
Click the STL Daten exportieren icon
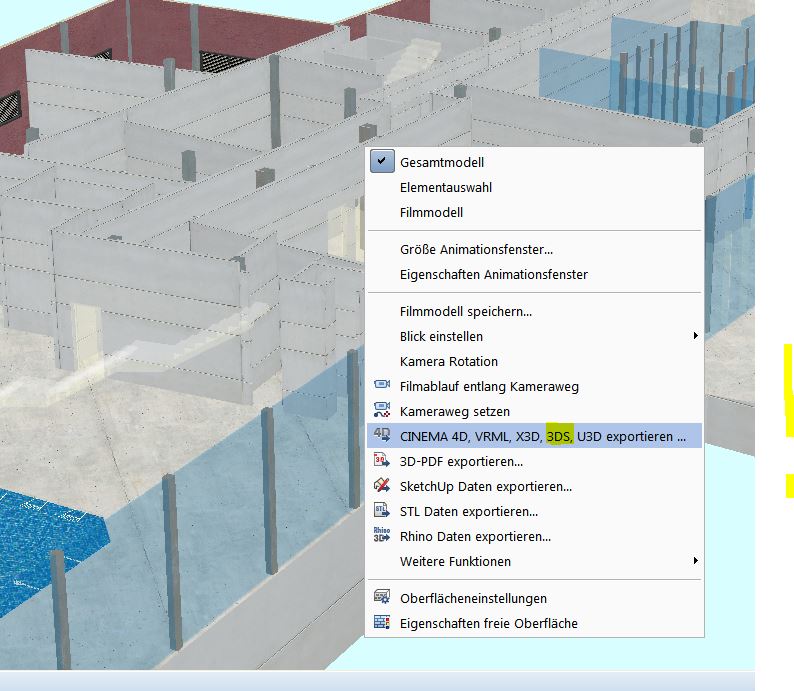pos(381,511)
